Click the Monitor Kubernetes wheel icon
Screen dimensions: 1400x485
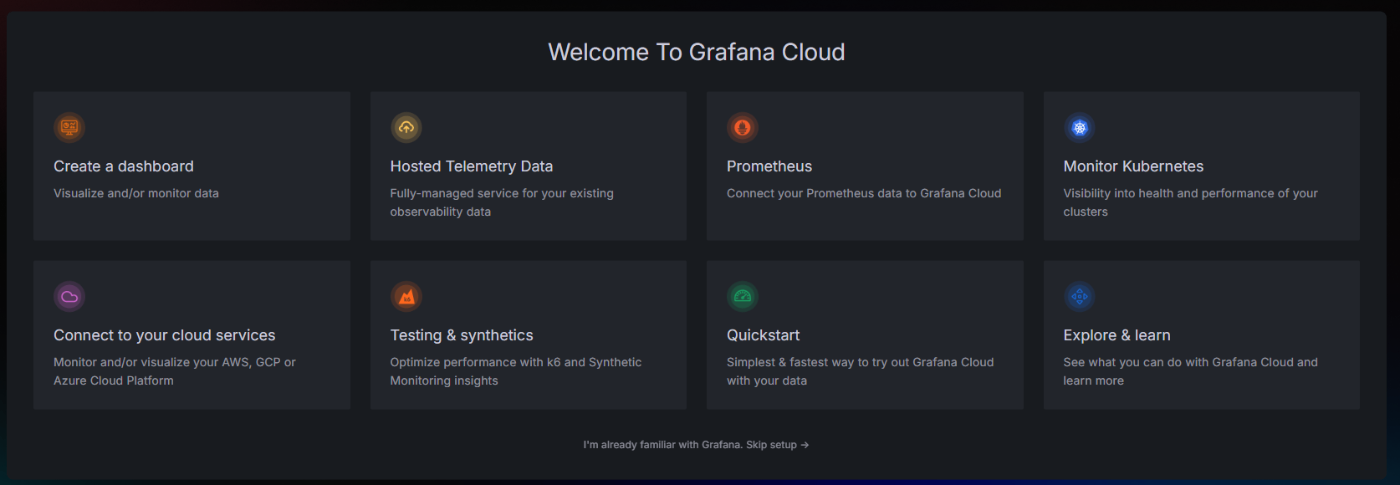click(1079, 127)
